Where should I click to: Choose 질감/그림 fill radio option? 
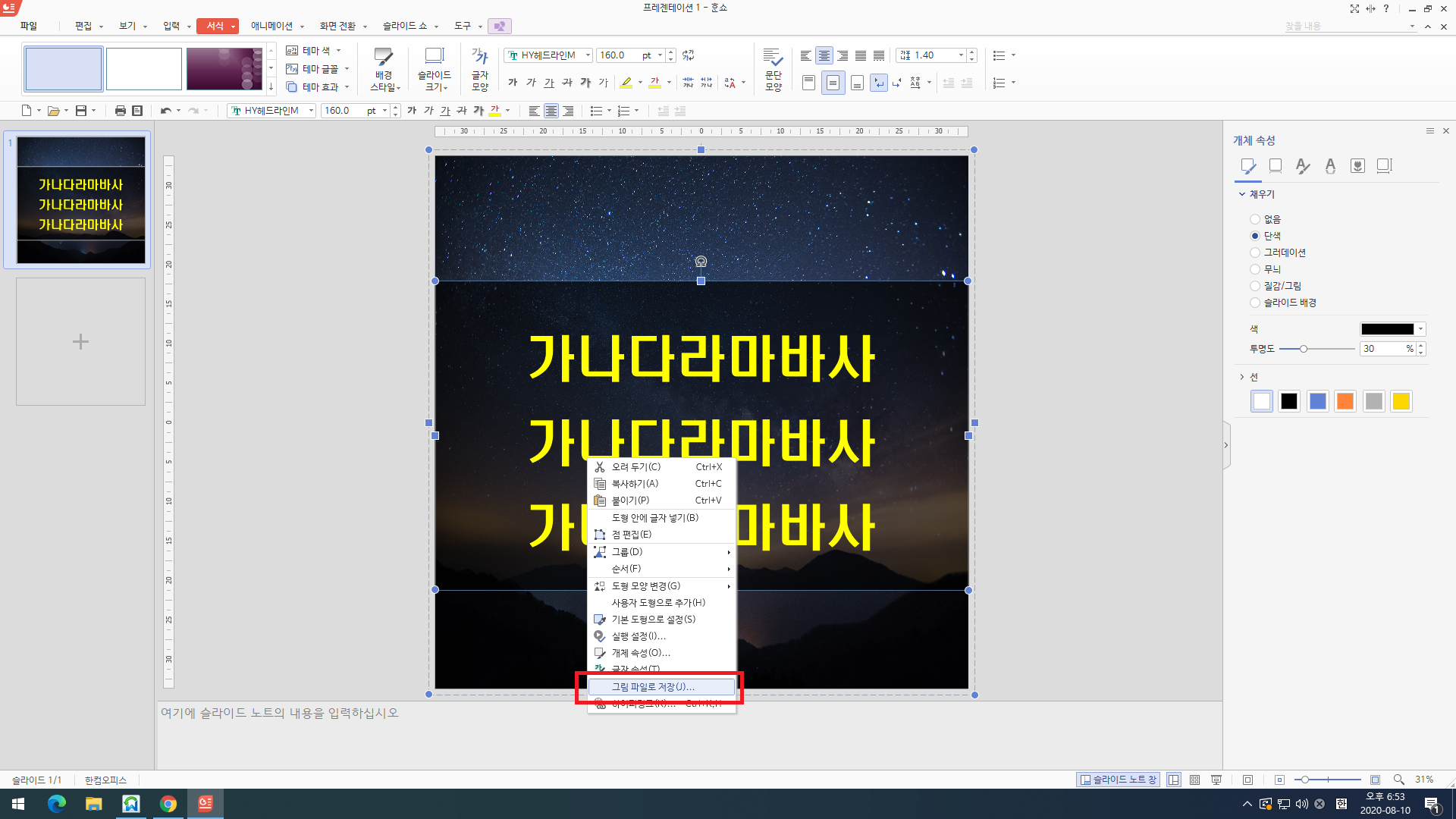tap(1255, 286)
